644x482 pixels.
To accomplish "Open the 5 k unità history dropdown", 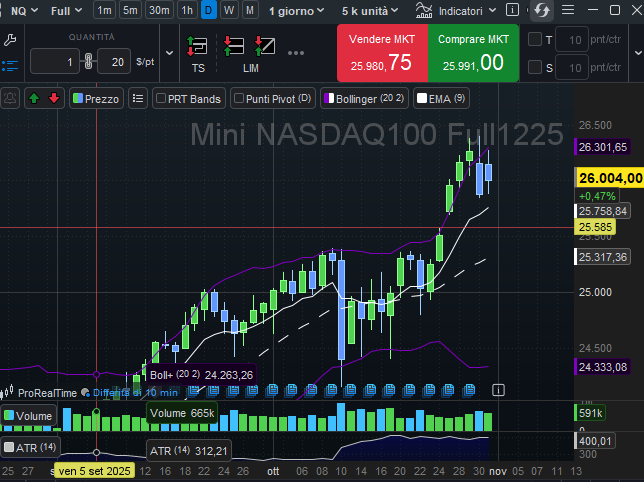I will coord(370,11).
